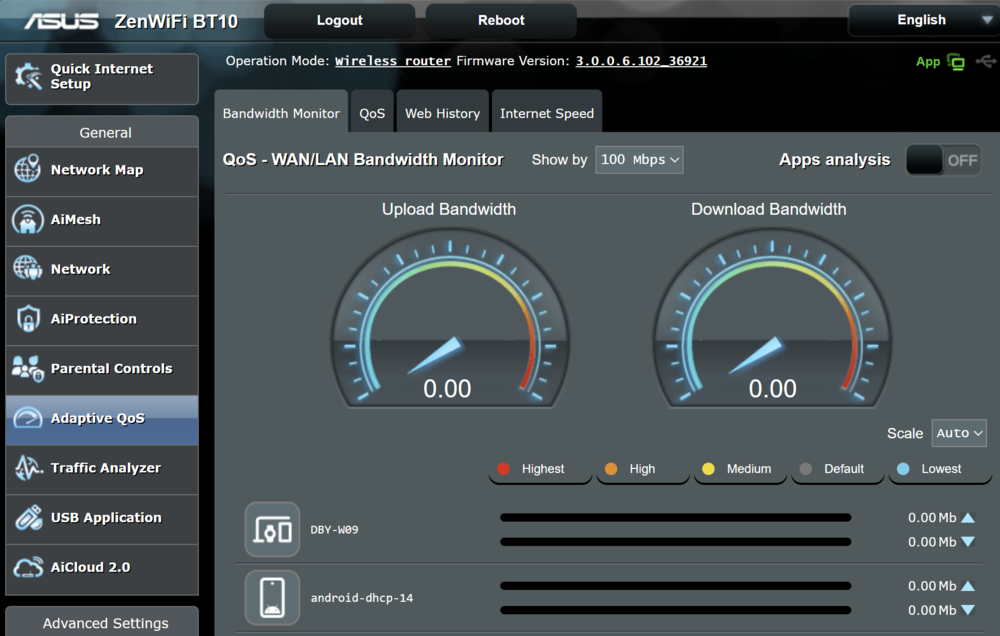1000x636 pixels.
Task: Click the android-dhcp-14 download arrow icon
Action: coord(967,610)
